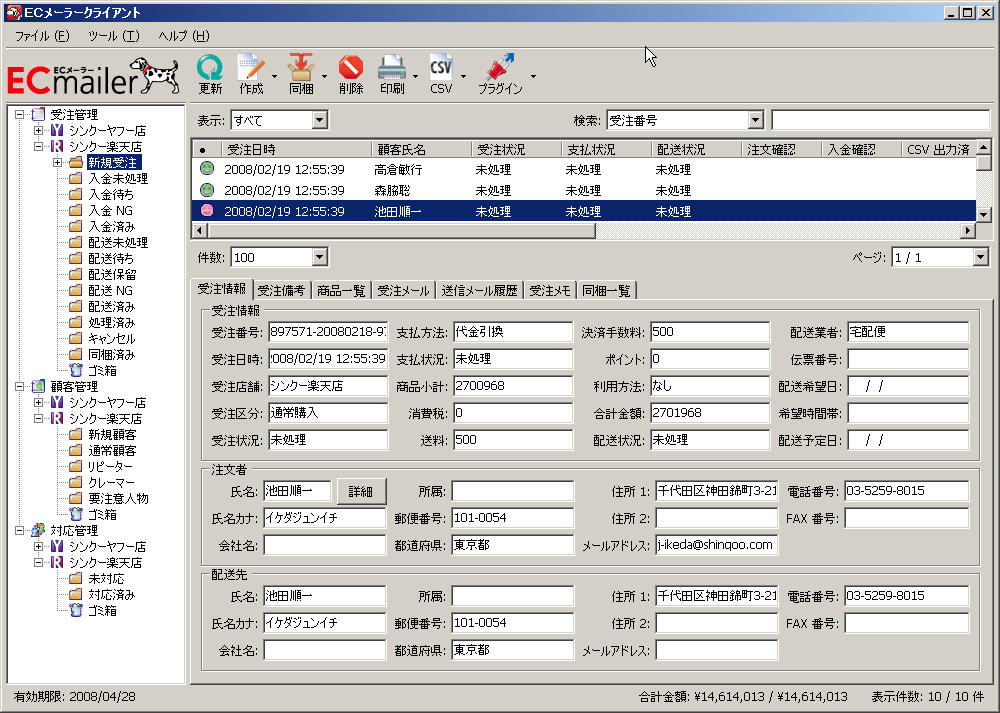Switch to the 受注メール tab
The height and width of the screenshot is (713, 1000).
(403, 291)
